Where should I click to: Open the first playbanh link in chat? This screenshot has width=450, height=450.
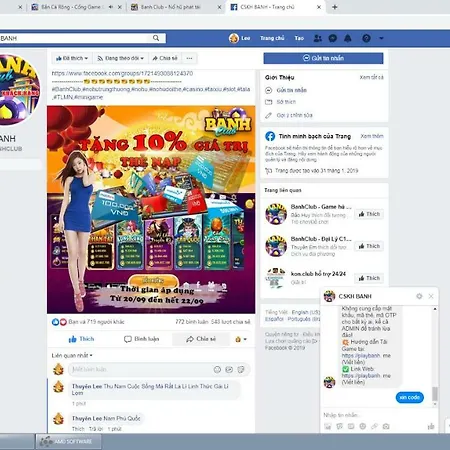[366, 356]
